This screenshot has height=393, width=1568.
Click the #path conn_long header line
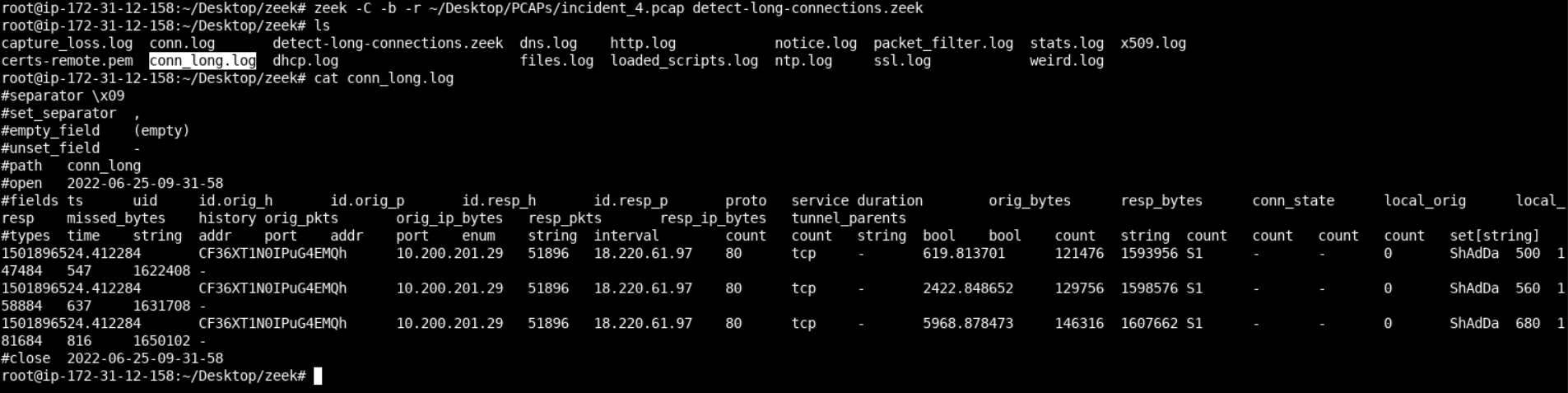[x=71, y=166]
